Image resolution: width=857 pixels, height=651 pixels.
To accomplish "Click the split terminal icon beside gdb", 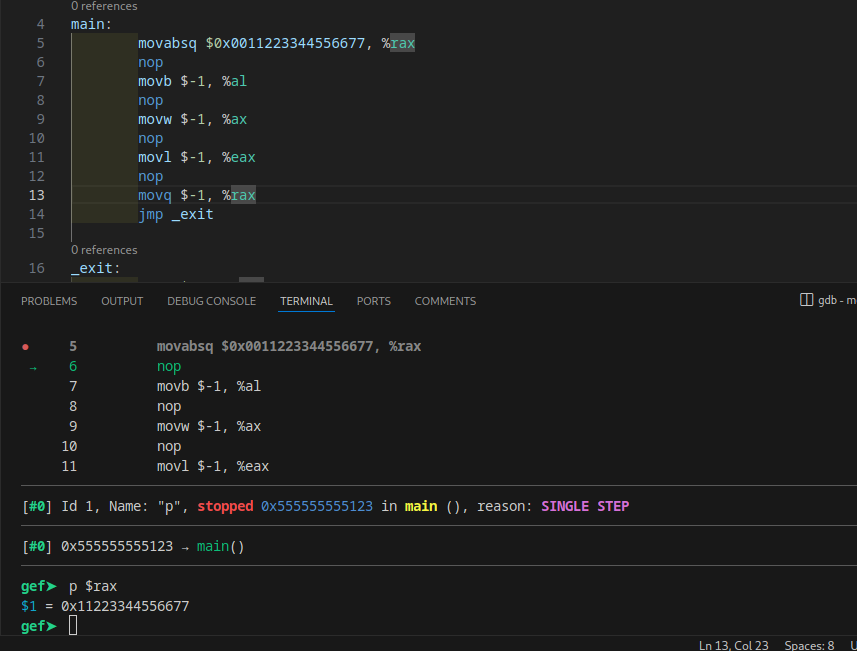I will tap(807, 300).
